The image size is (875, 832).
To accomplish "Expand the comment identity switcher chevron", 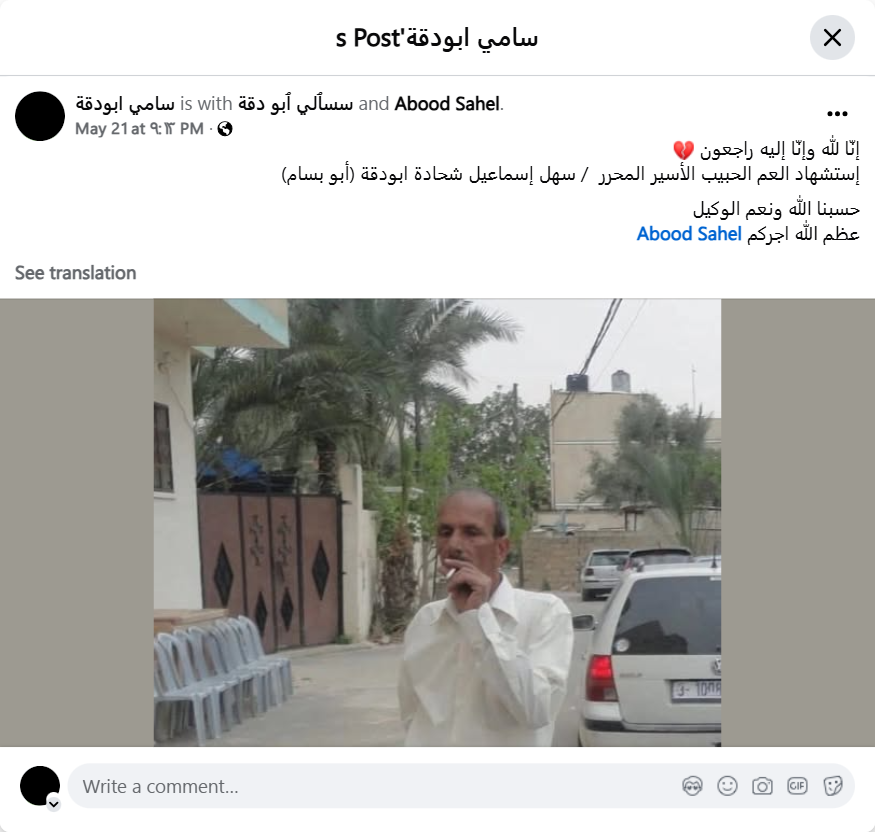I will pos(54,804).
